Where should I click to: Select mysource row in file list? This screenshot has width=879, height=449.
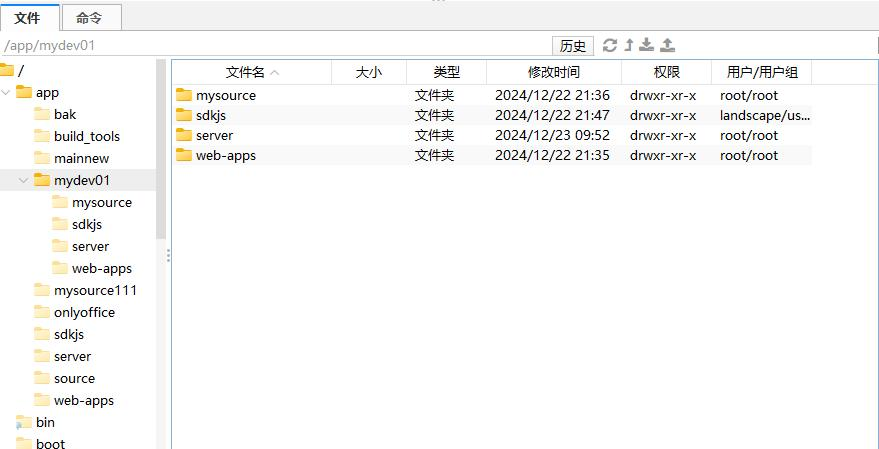pos(492,95)
